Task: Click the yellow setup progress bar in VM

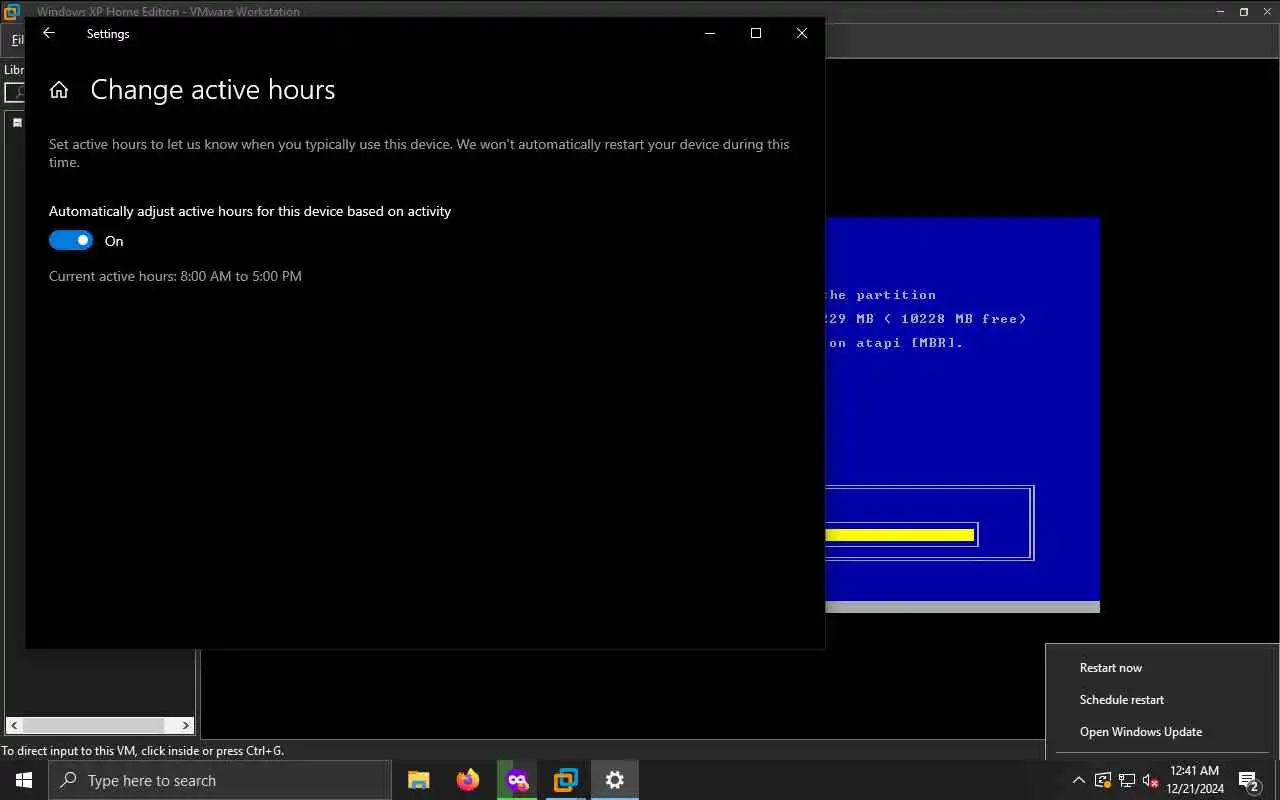Action: pyautogui.click(x=900, y=535)
